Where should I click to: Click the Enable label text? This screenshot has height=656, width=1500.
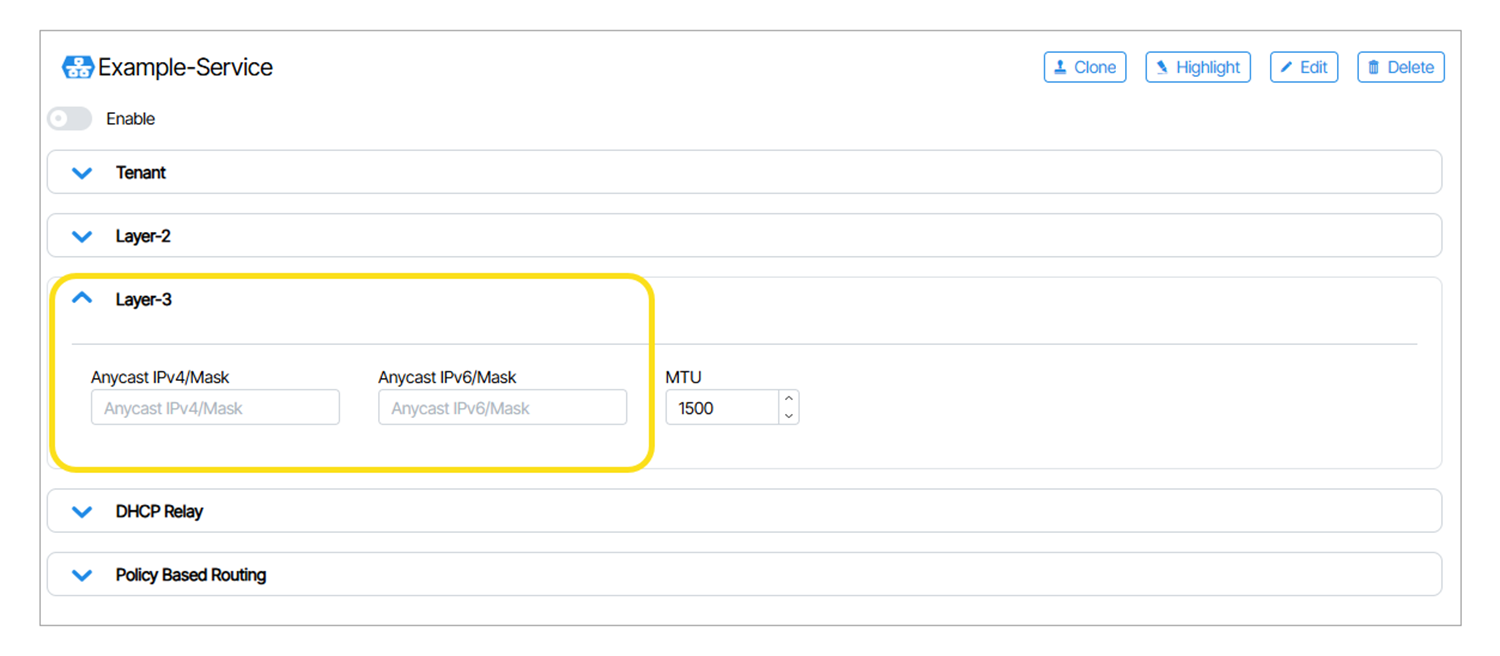pyautogui.click(x=130, y=119)
